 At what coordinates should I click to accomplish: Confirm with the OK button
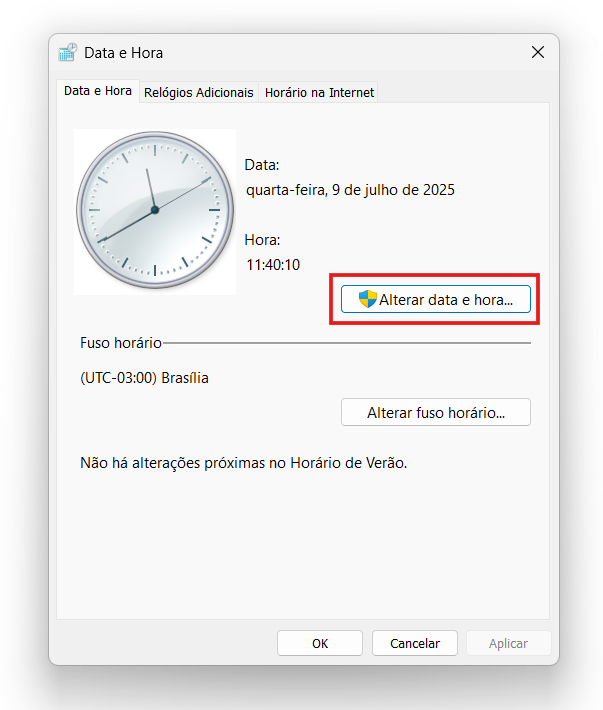tap(320, 643)
